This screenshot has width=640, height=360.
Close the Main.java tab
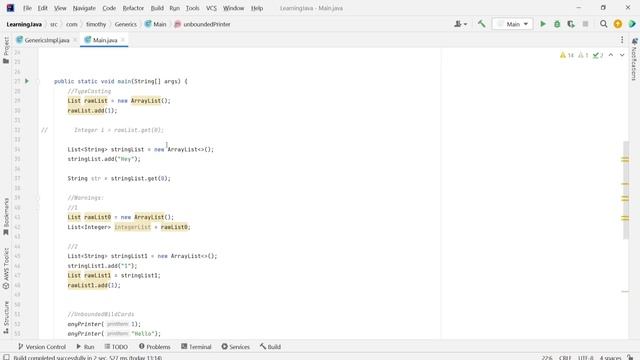(123, 40)
